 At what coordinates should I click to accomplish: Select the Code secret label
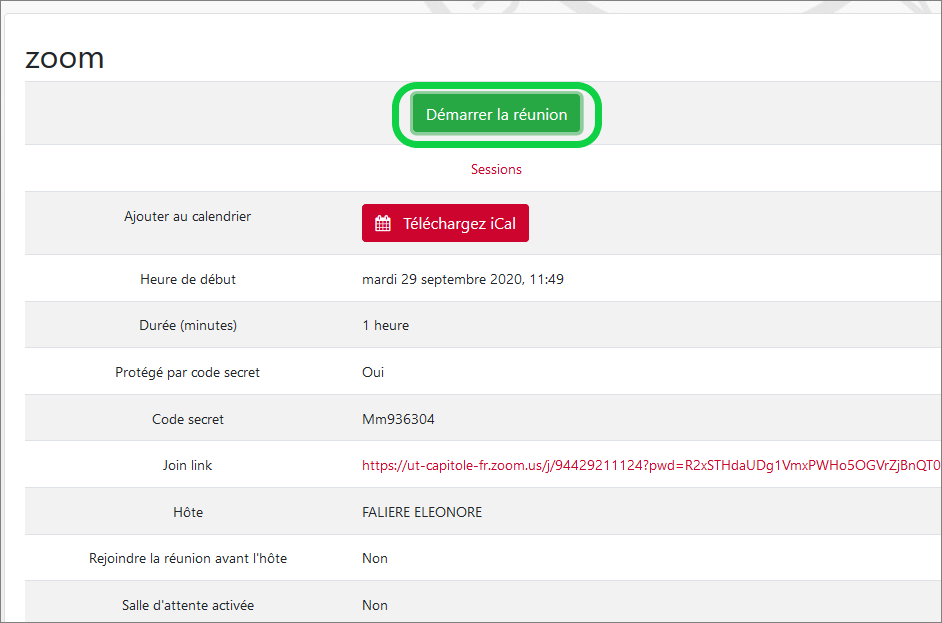187,419
